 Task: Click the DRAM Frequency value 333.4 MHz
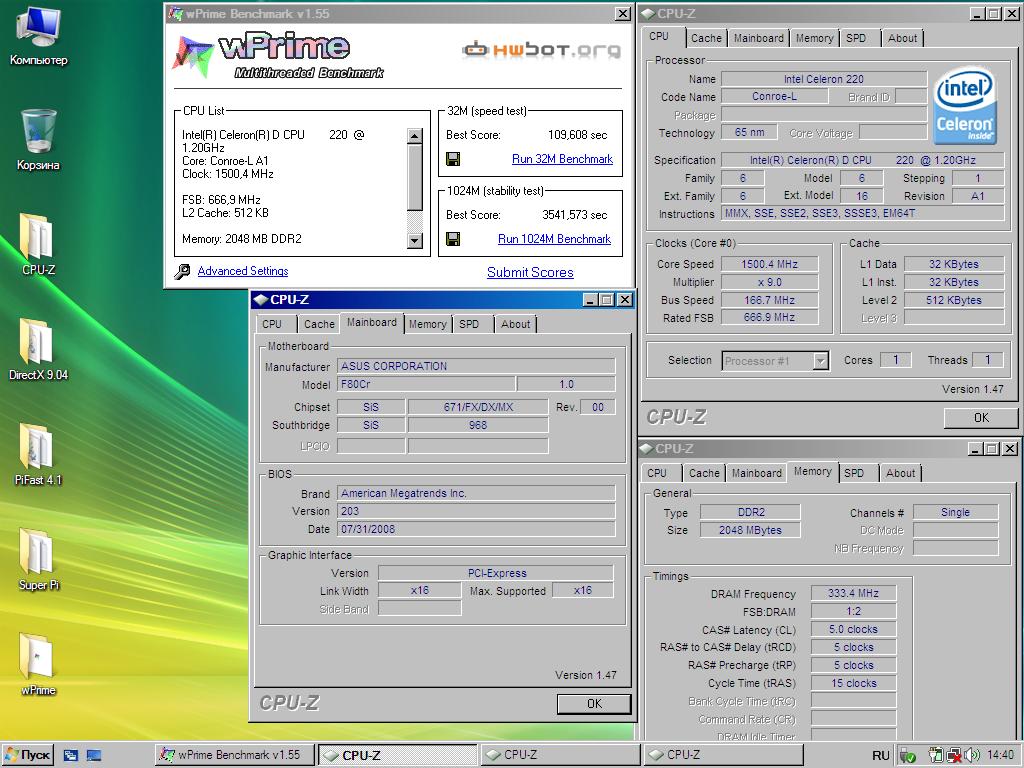pos(853,594)
